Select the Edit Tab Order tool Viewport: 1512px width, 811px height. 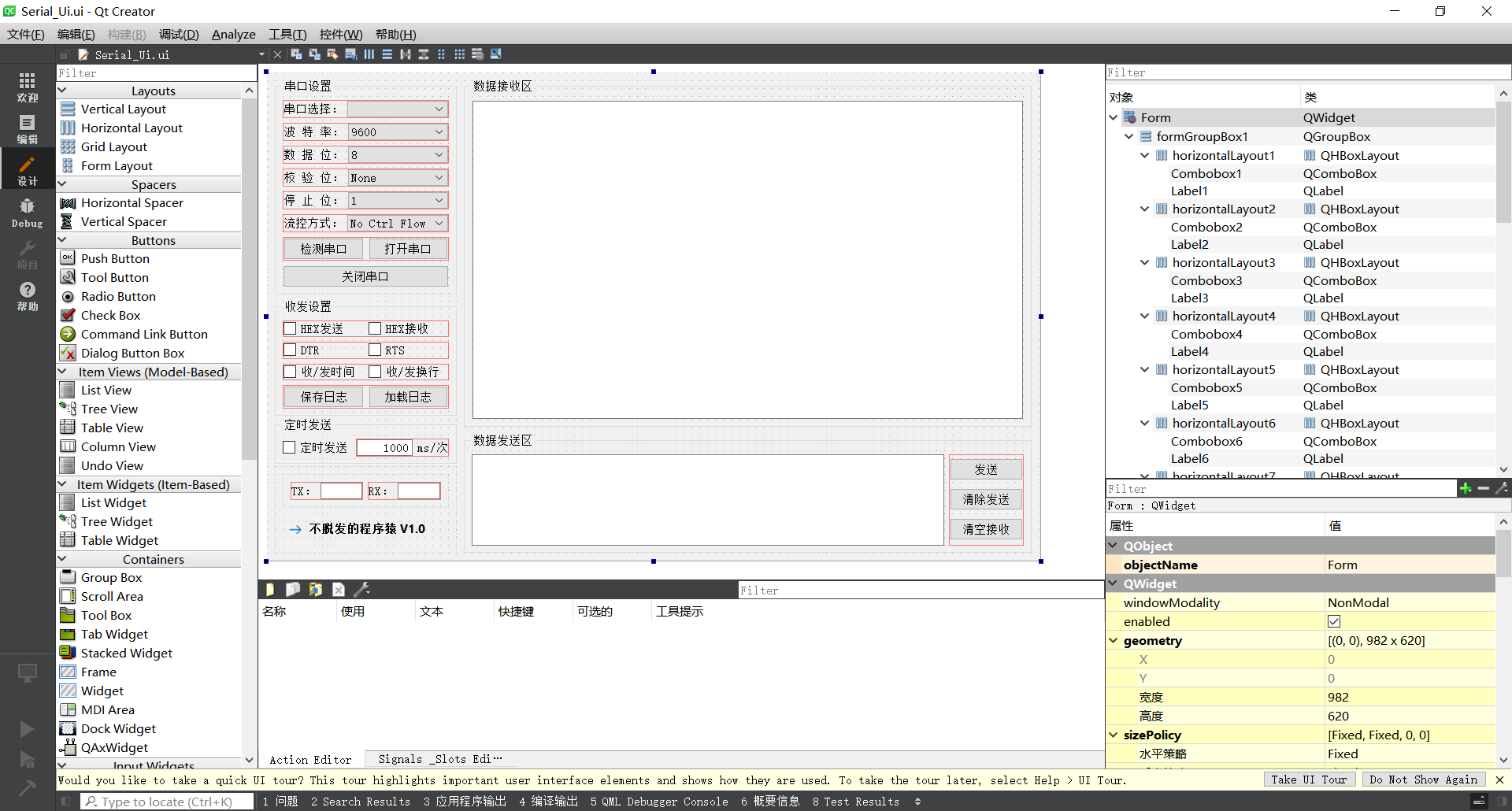(350, 54)
